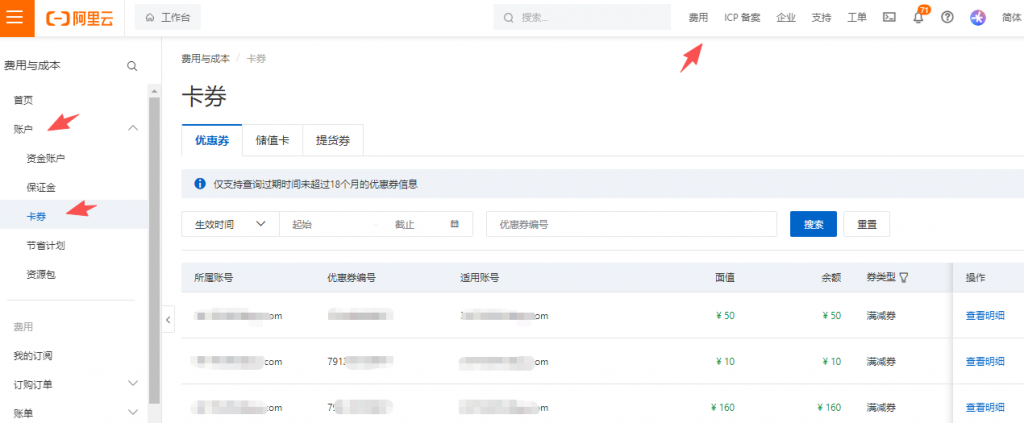The image size is (1024, 423).
Task: Open the help question mark icon
Action: (948, 17)
